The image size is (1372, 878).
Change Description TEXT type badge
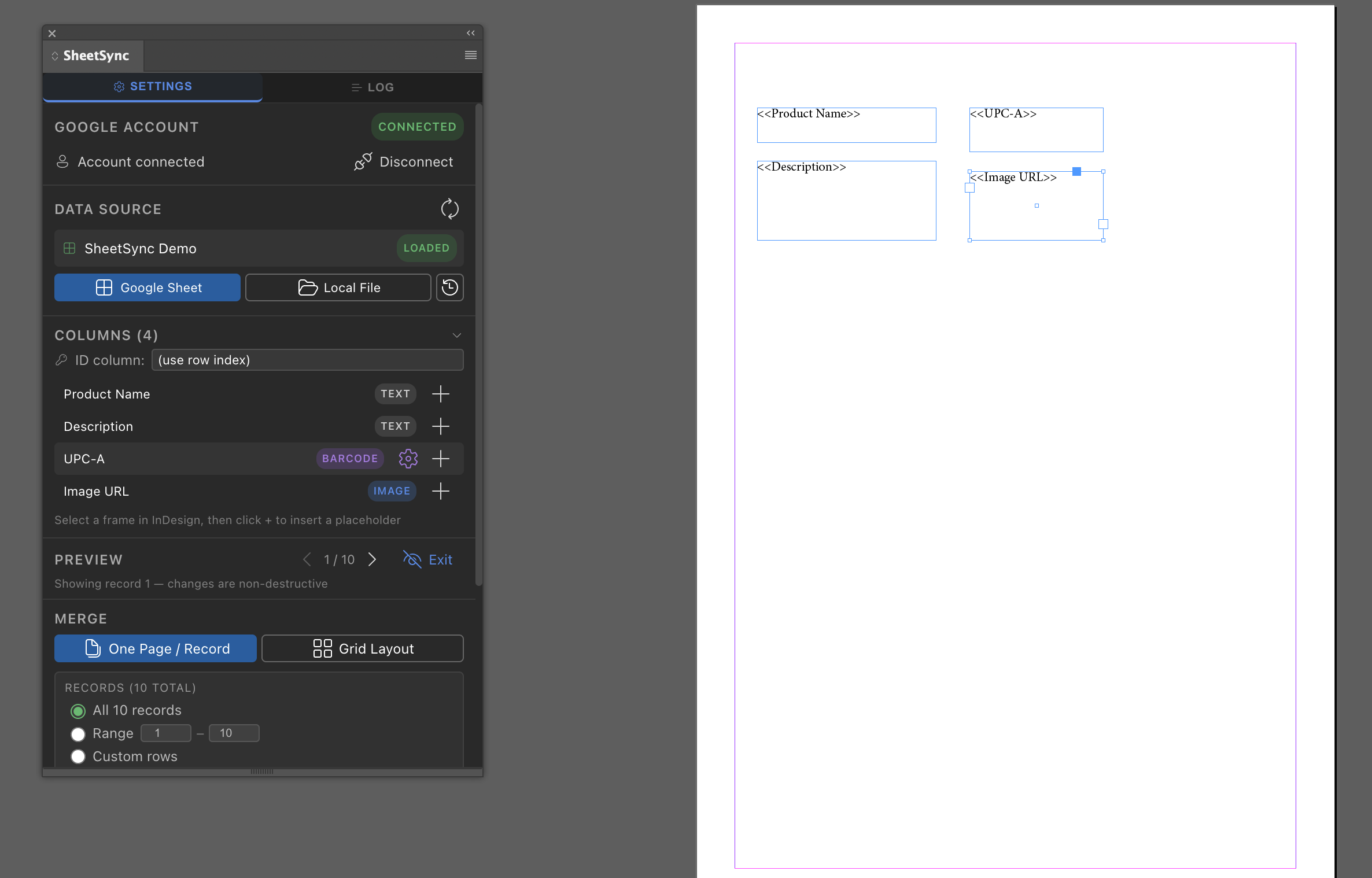(x=396, y=426)
